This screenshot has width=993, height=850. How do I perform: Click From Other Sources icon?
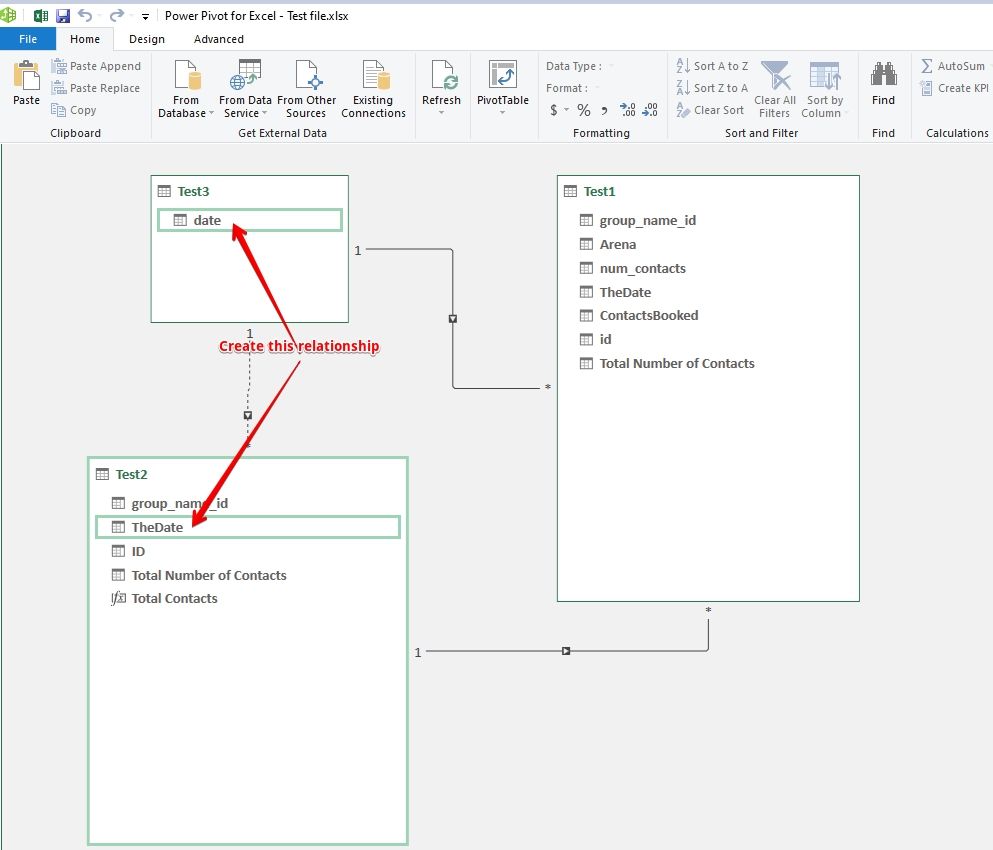pos(307,75)
